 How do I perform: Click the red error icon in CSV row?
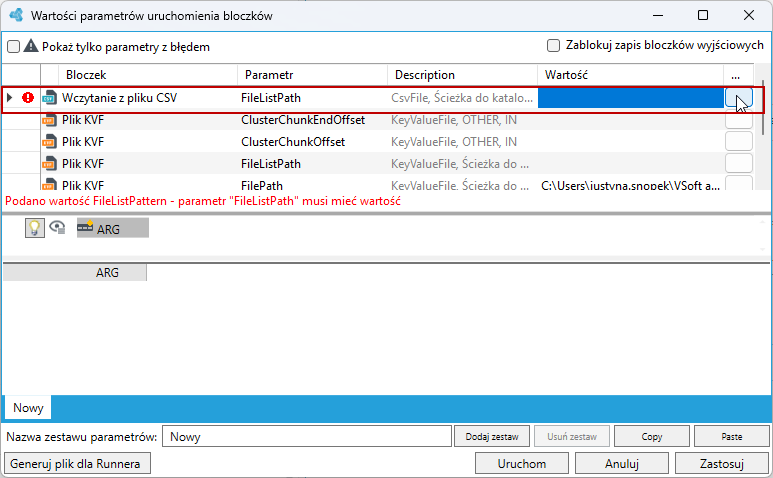coord(28,98)
